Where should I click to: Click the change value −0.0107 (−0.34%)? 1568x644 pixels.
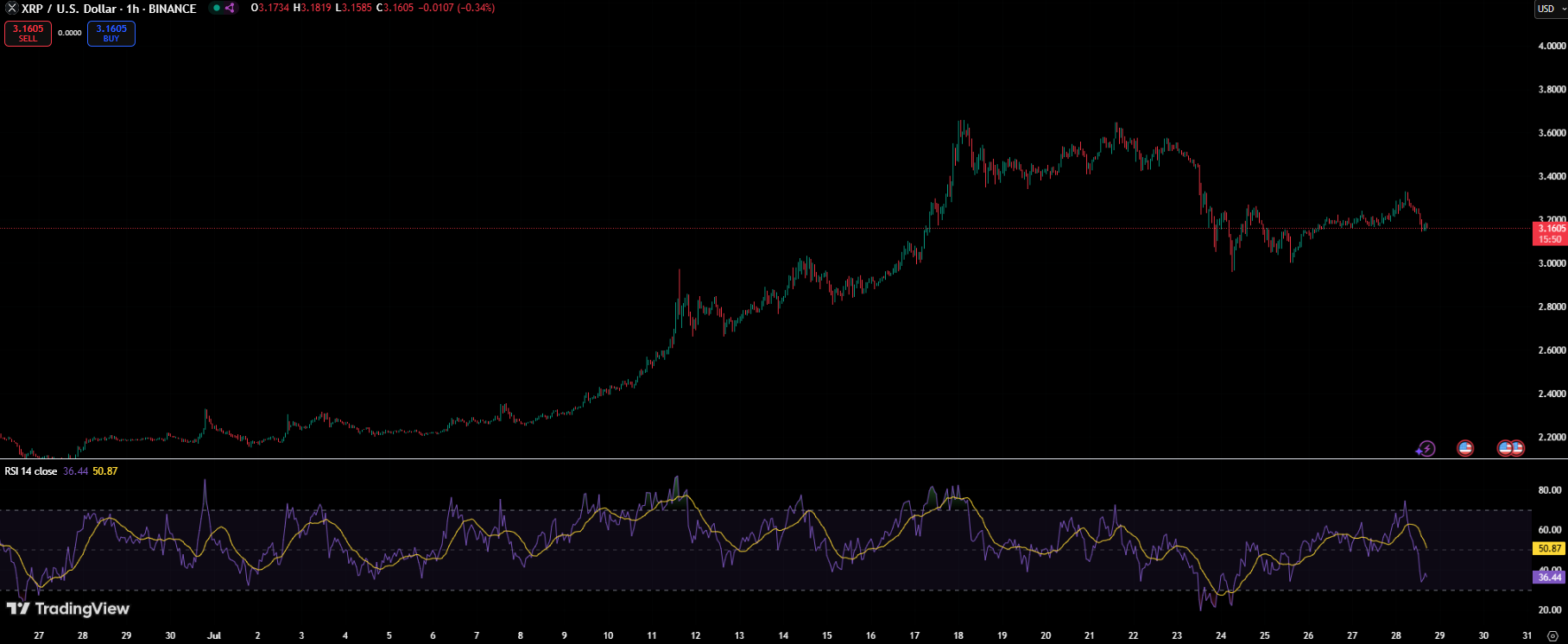click(x=457, y=8)
